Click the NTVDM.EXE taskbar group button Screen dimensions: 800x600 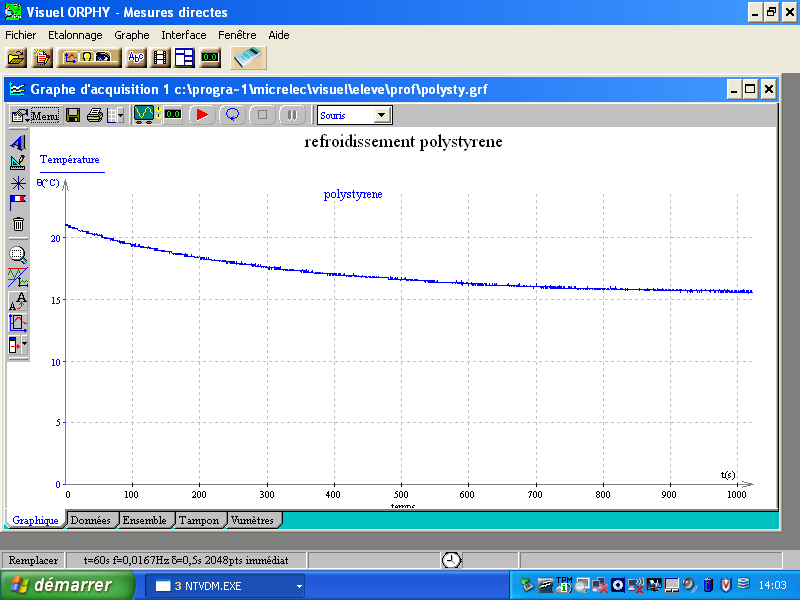(x=224, y=586)
